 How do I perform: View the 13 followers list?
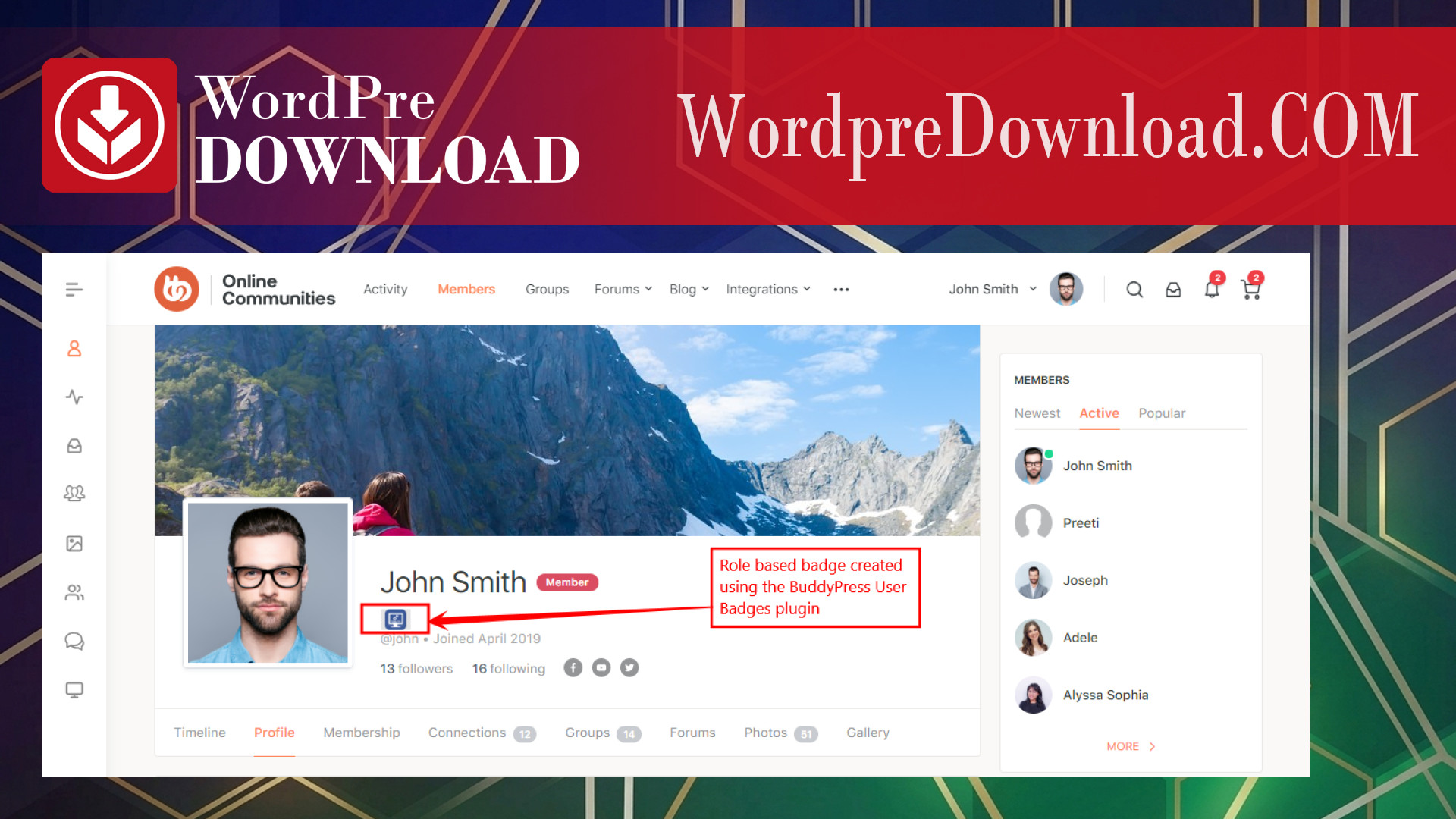click(416, 668)
